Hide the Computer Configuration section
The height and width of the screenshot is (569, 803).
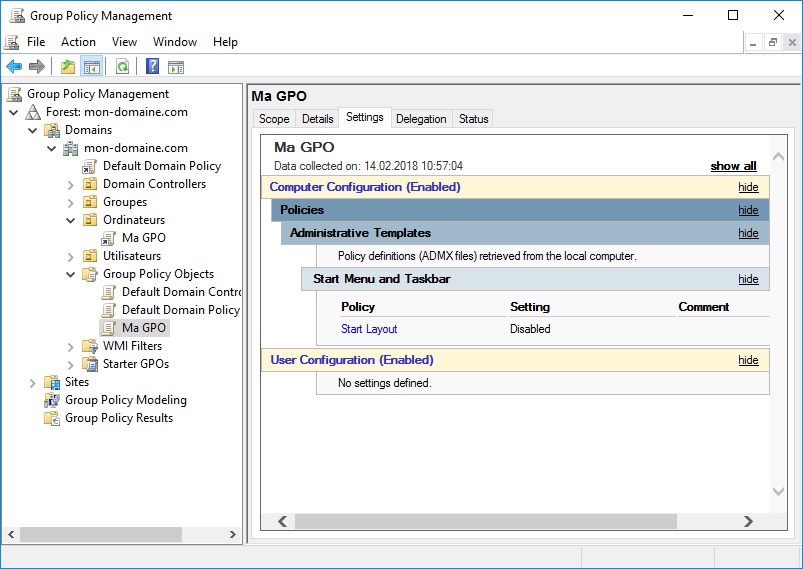coord(748,187)
